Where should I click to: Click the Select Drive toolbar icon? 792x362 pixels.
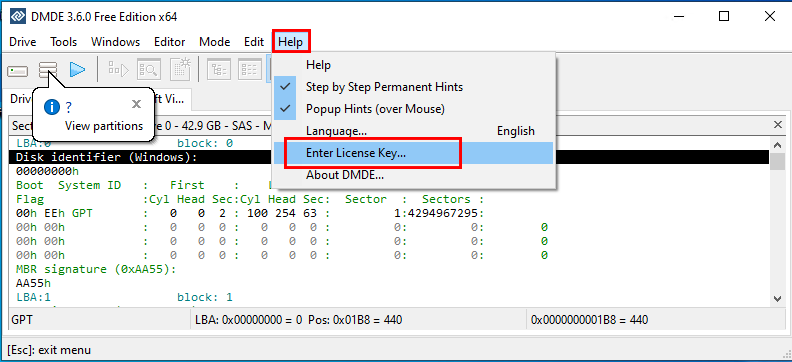coord(17,70)
